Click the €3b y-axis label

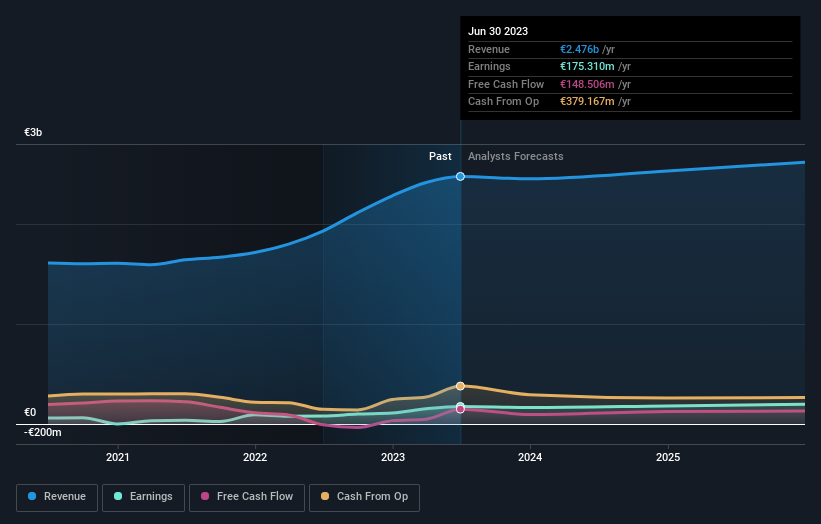pyautogui.click(x=33, y=132)
